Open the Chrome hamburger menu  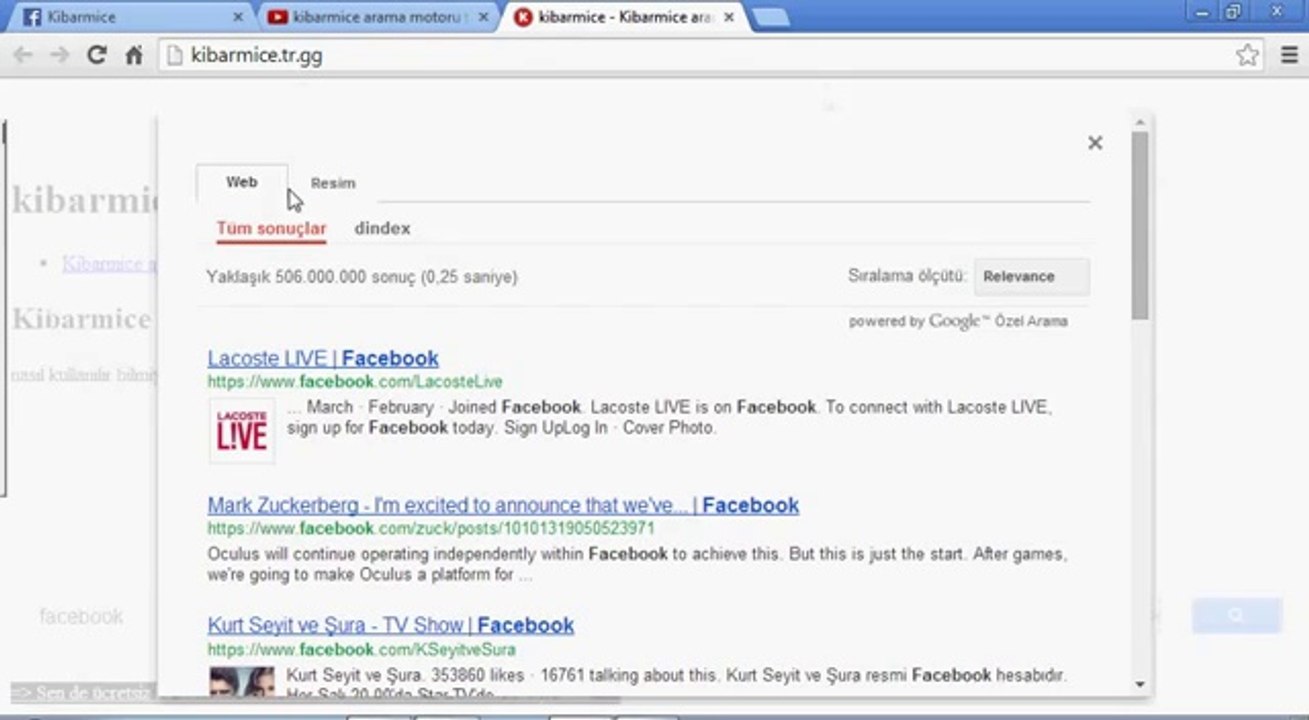[1290, 56]
